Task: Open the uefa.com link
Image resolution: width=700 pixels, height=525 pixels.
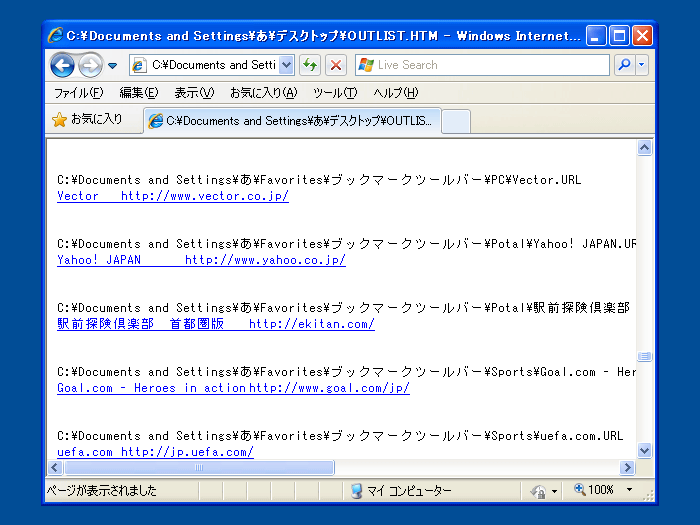Action: (155, 452)
